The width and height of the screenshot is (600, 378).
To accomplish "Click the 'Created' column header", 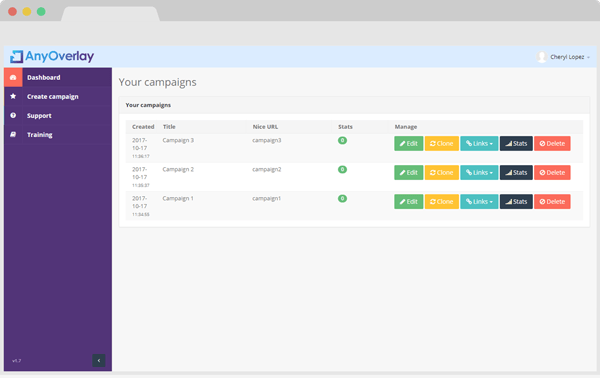I will point(143,127).
